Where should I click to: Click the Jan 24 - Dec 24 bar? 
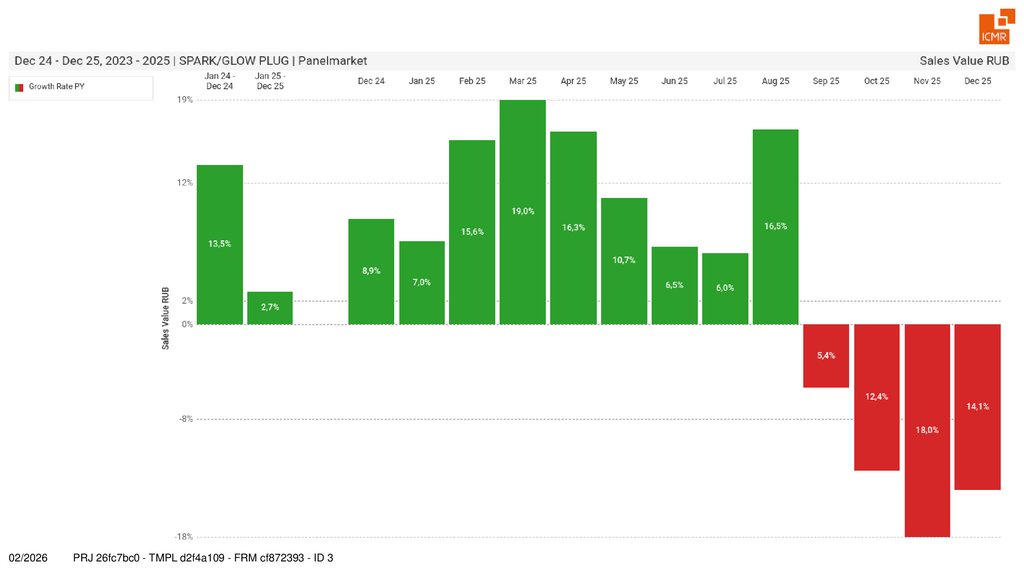click(219, 244)
